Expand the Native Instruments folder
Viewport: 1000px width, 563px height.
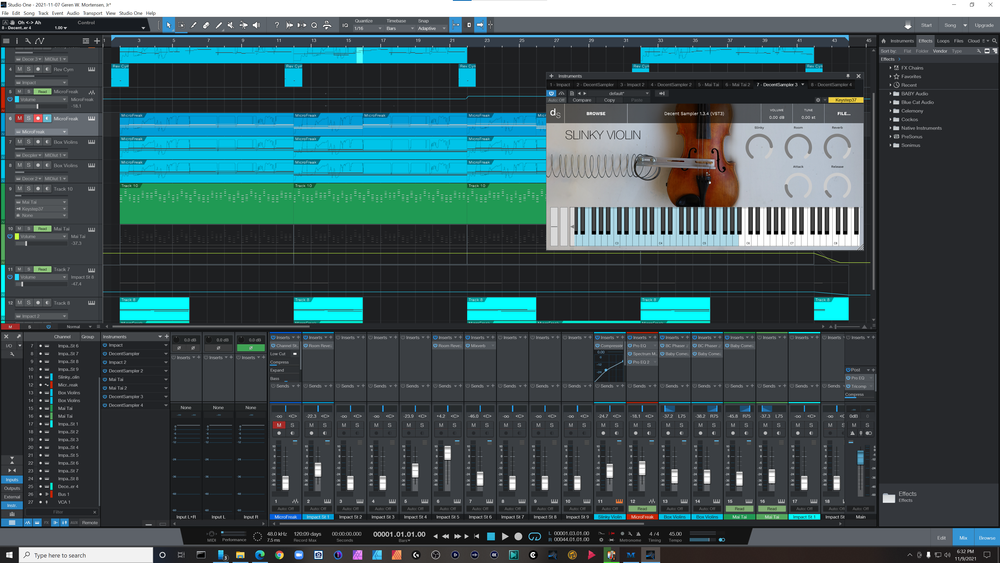[890, 128]
